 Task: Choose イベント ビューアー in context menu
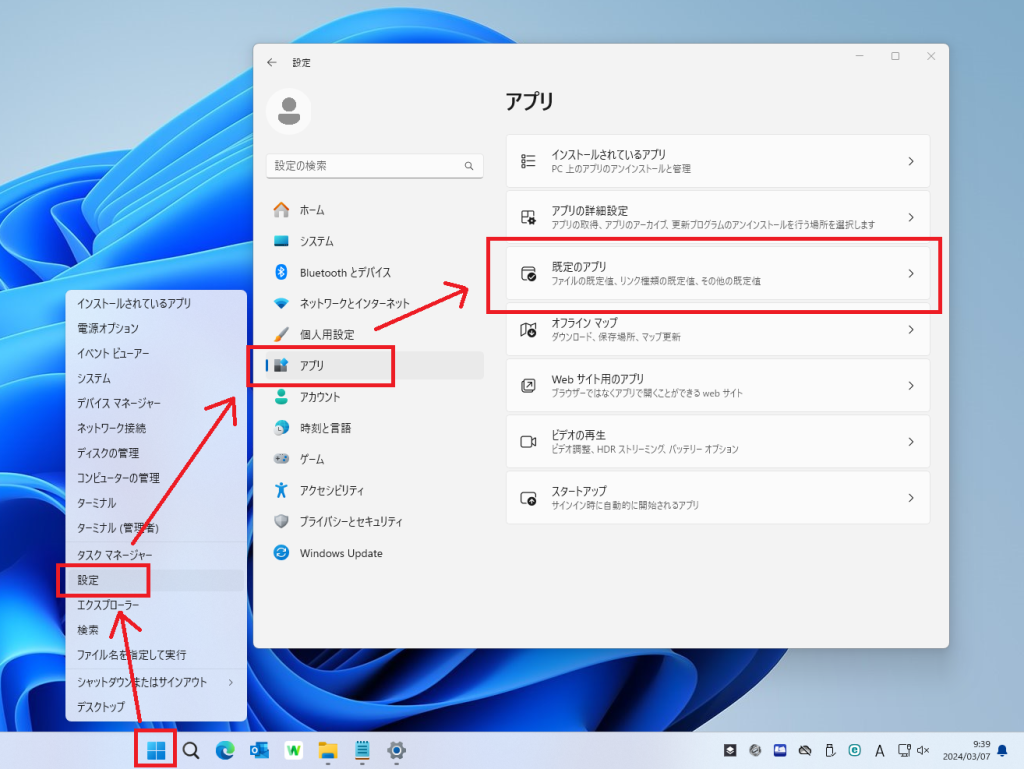tap(156, 353)
